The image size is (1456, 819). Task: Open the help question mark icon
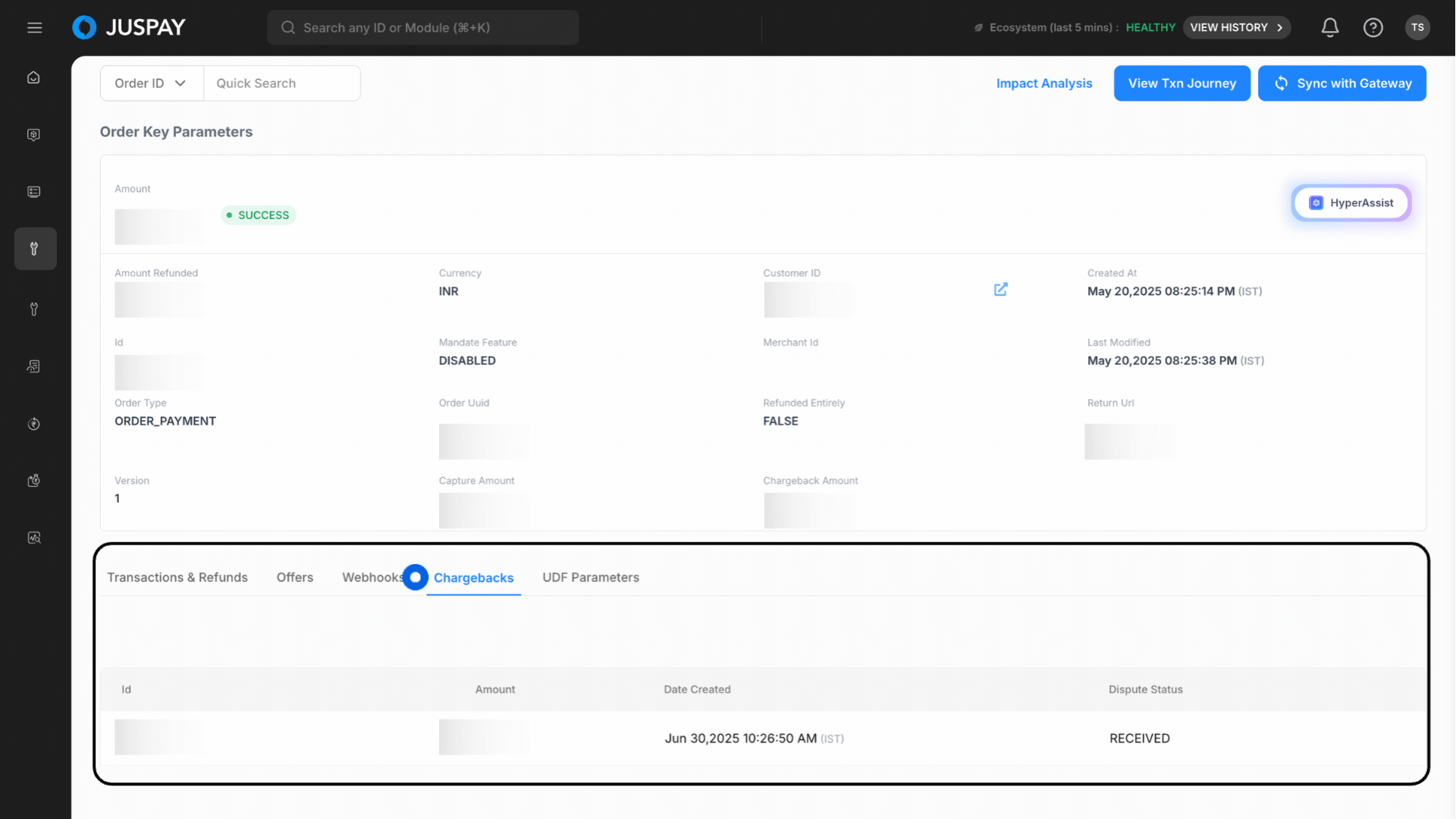point(1373,28)
